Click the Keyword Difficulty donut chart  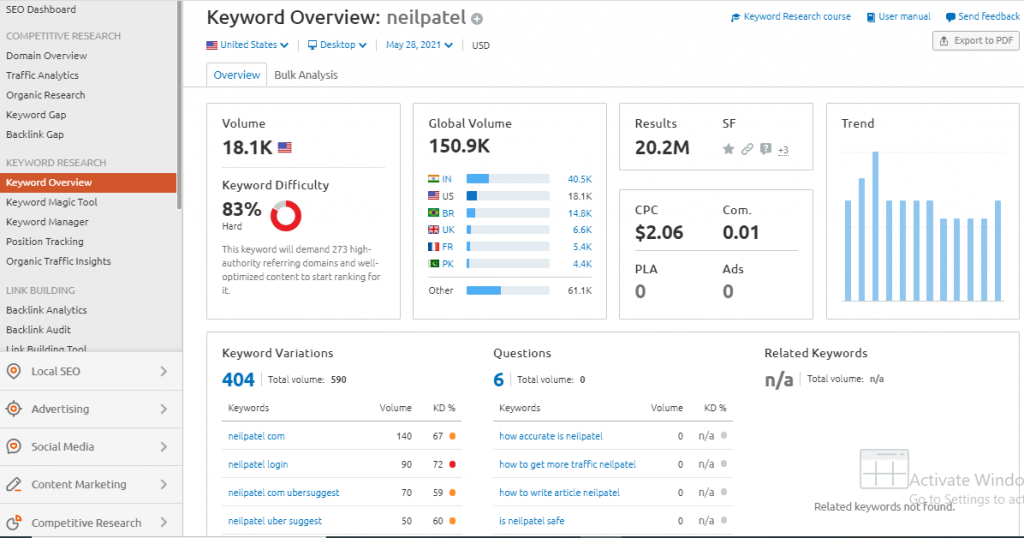coord(286,215)
